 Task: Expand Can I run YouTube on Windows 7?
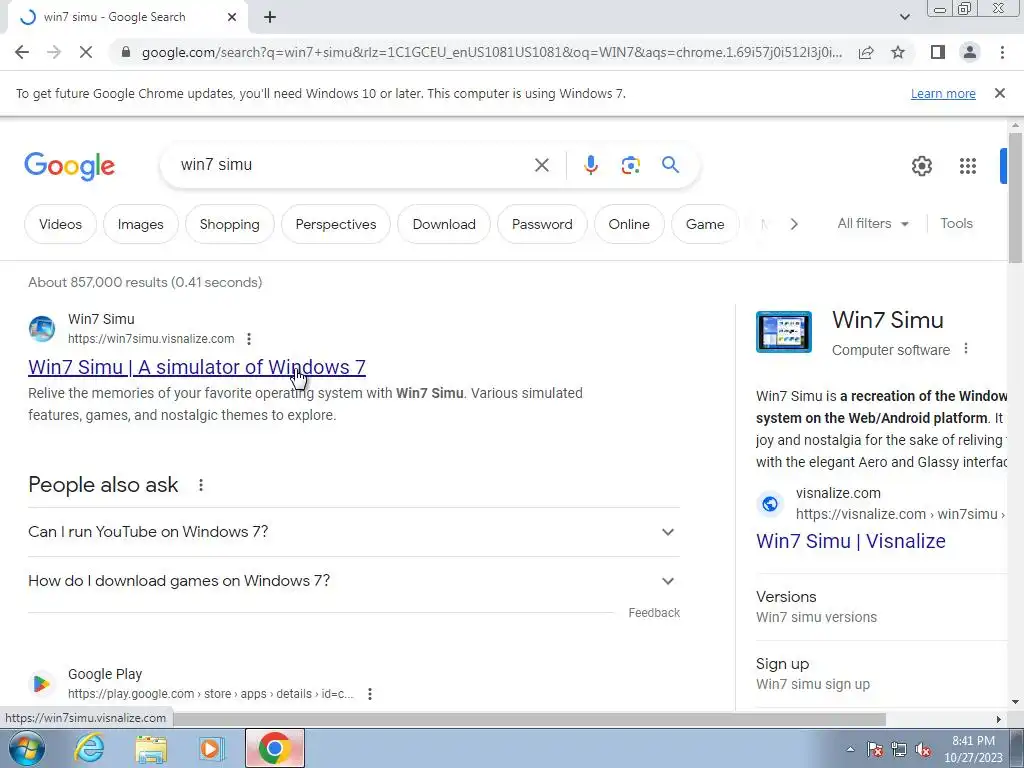pos(354,532)
